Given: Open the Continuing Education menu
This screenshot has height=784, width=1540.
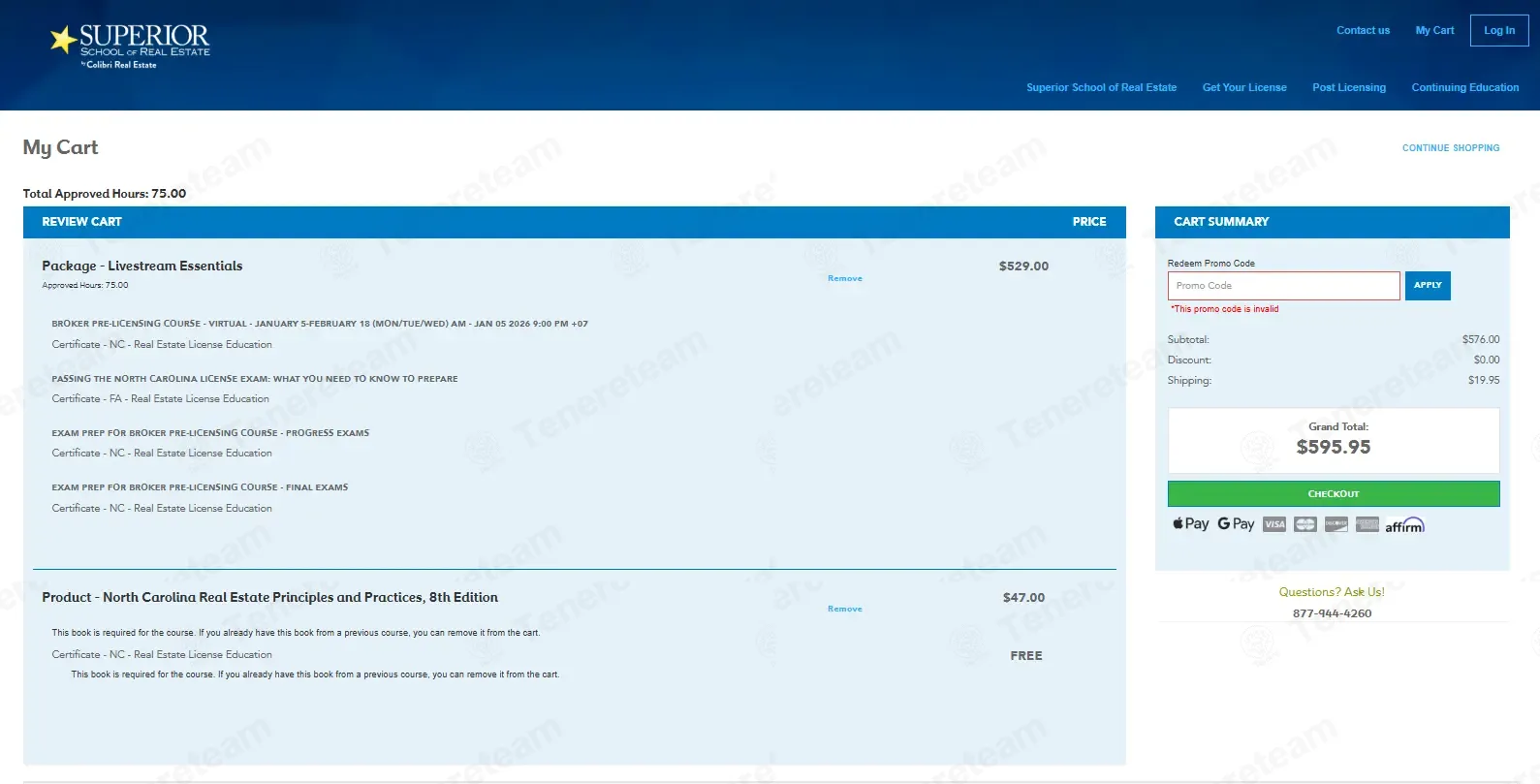Looking at the screenshot, I should coord(1464,87).
